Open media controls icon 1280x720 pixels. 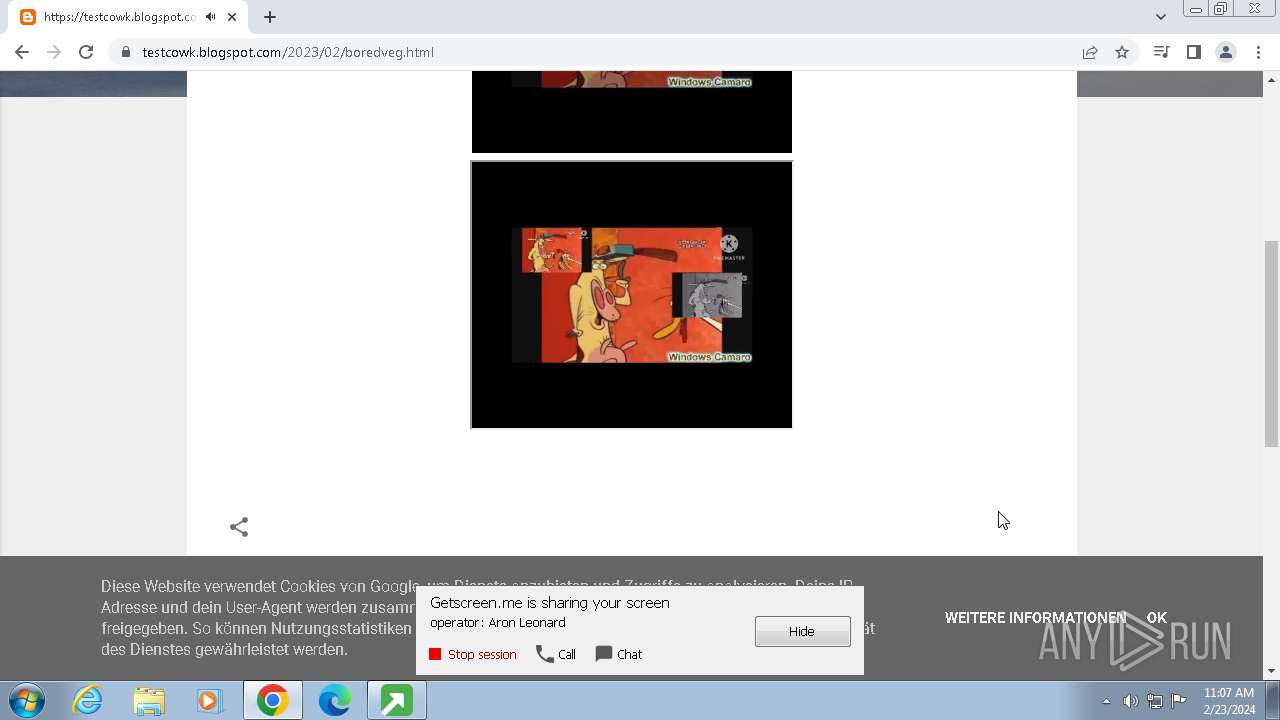[1161, 52]
